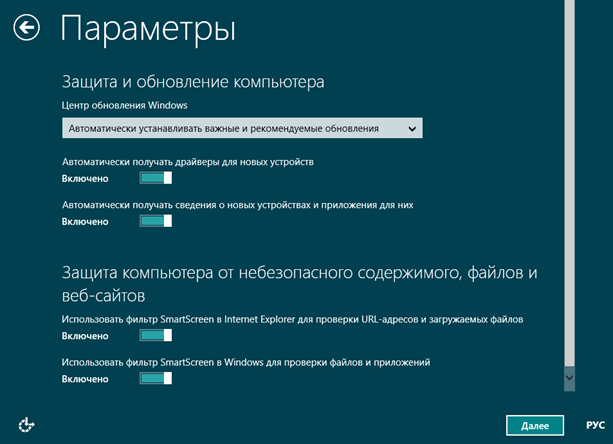Toggle automatic driver download for new devices
Viewport: 613px width, 444px height.
tap(156, 178)
